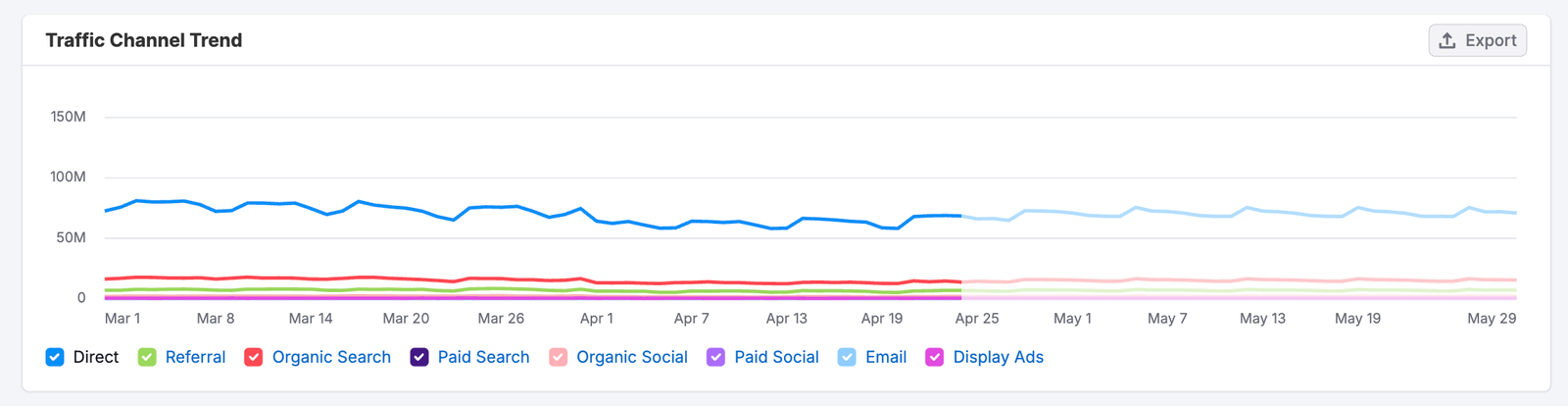Click the Traffic Channel Trend heading
The width and height of the screenshot is (1568, 406).
tap(144, 40)
